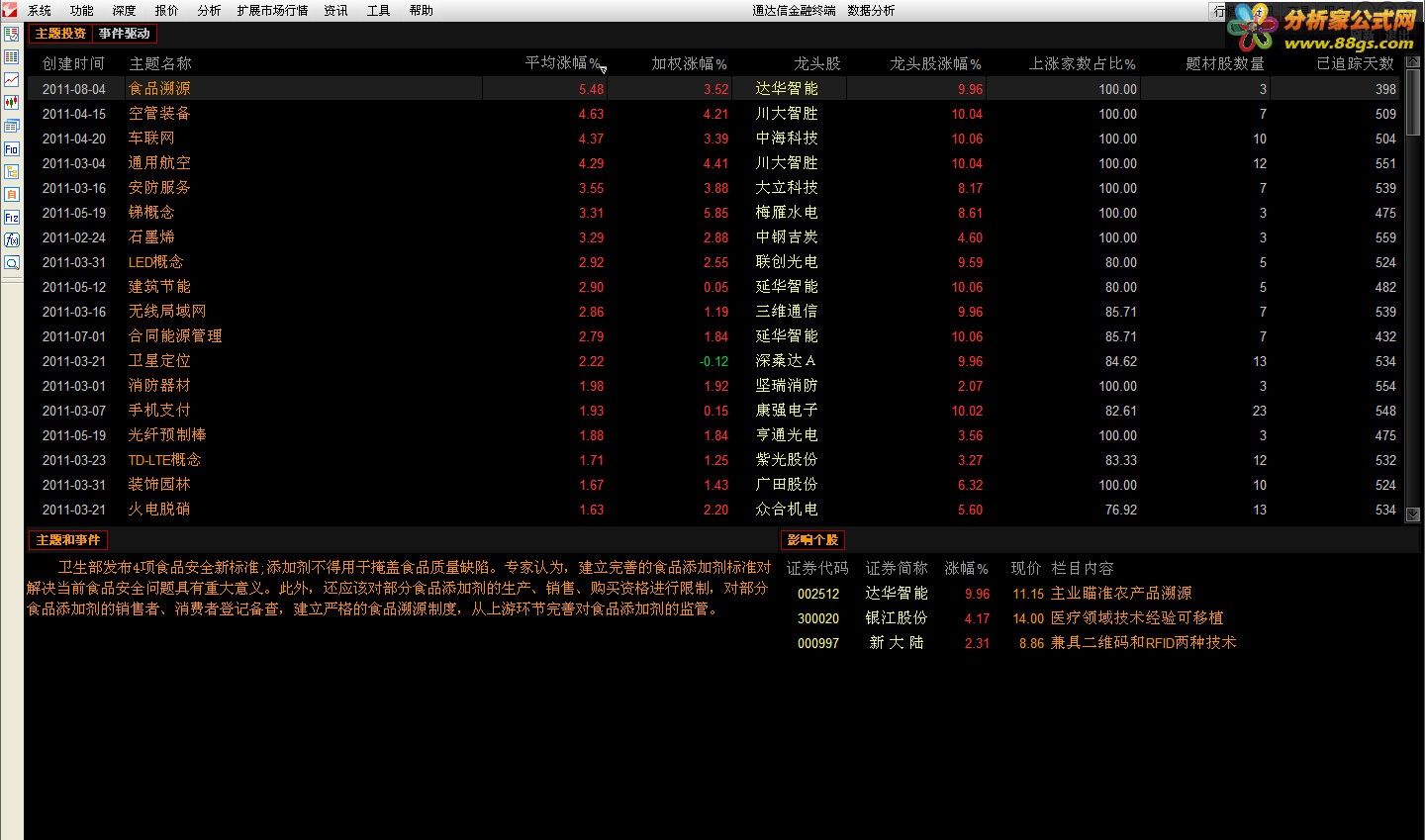The height and width of the screenshot is (840, 1425).
Task: Open the 深度 menu
Action: pyautogui.click(x=125, y=11)
